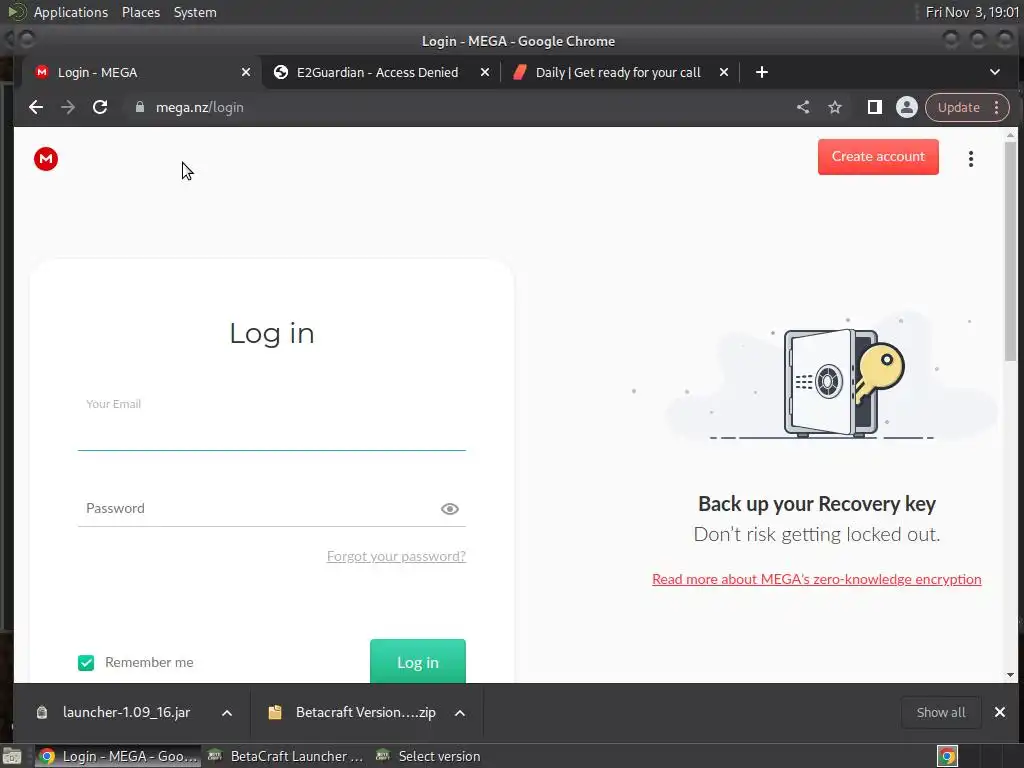This screenshot has height=768, width=1024.
Task: Open zero-knowledge encryption read more link
Action: click(816, 579)
